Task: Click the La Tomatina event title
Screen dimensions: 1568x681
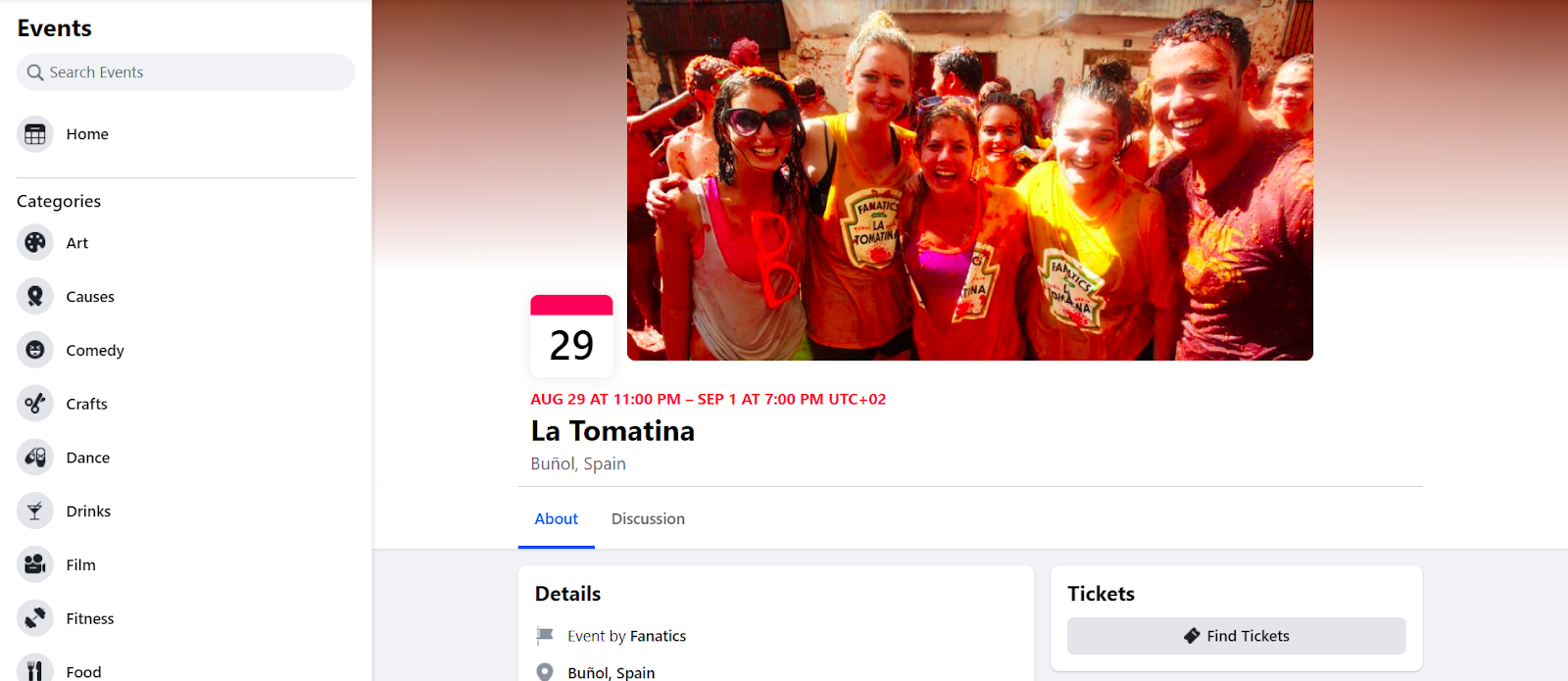Action: click(x=612, y=431)
